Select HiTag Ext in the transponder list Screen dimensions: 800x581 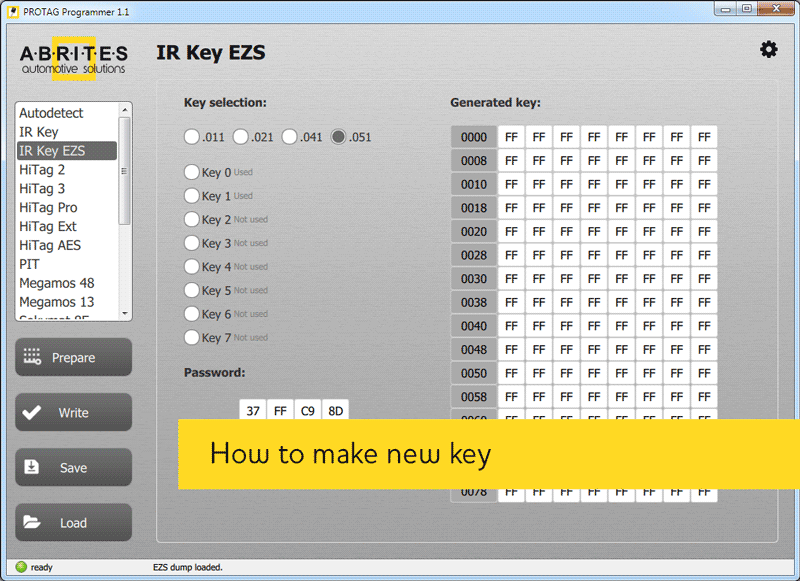point(67,226)
